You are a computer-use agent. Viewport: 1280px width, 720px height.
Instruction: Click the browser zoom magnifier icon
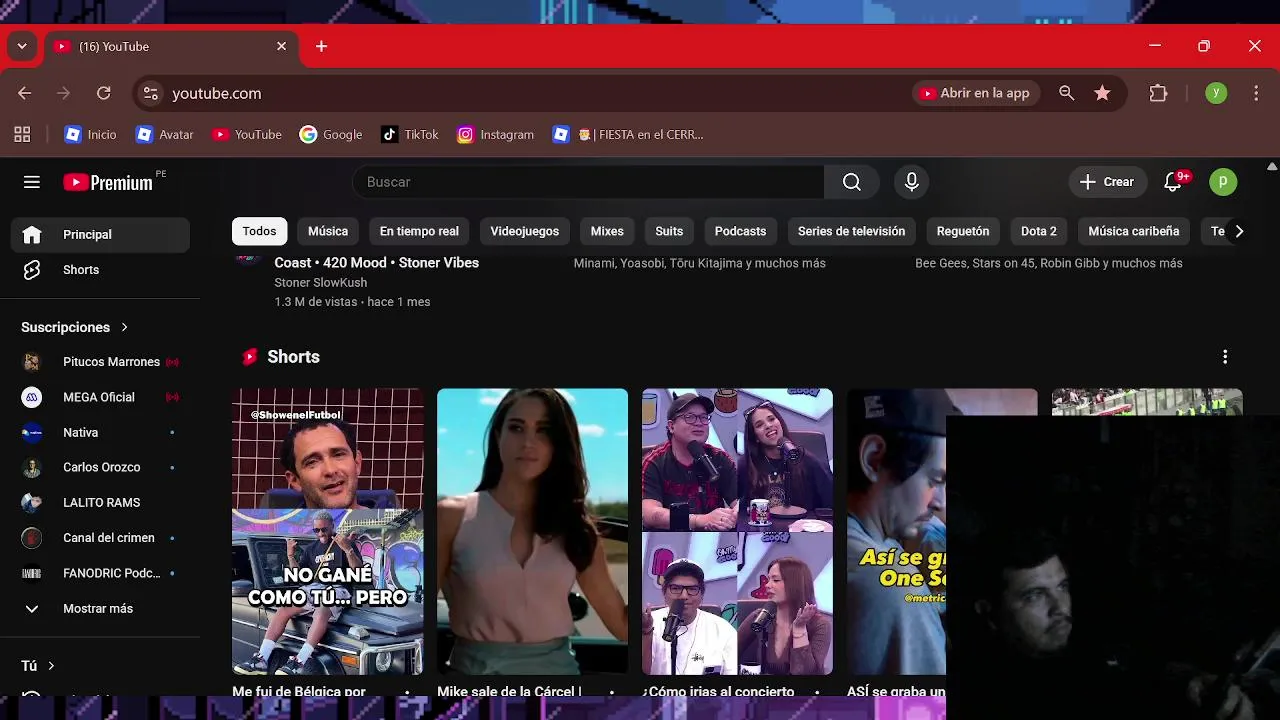click(x=1067, y=93)
